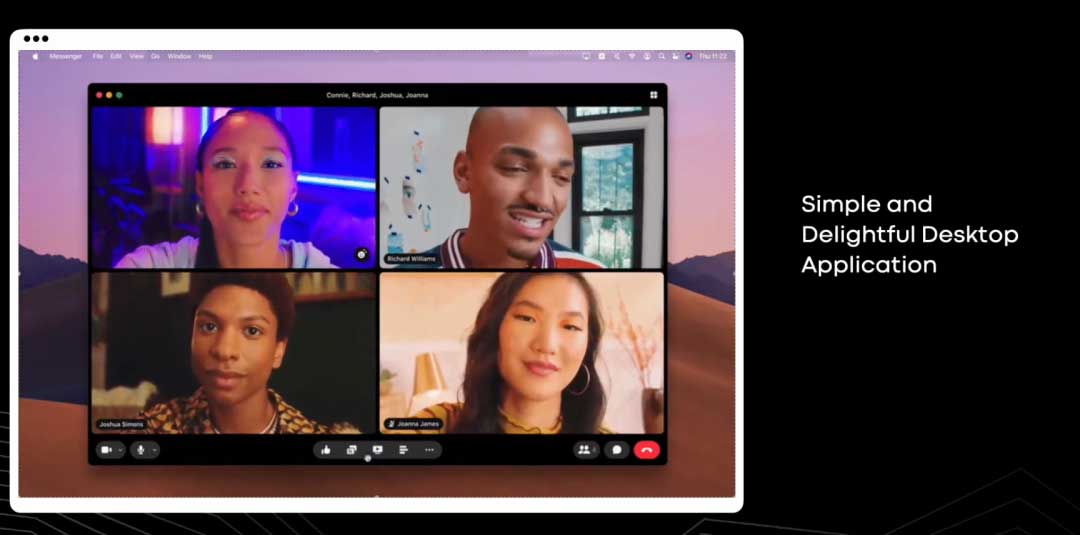Select Richard Williams' video tile
The height and width of the screenshot is (535, 1080).
coord(521,187)
